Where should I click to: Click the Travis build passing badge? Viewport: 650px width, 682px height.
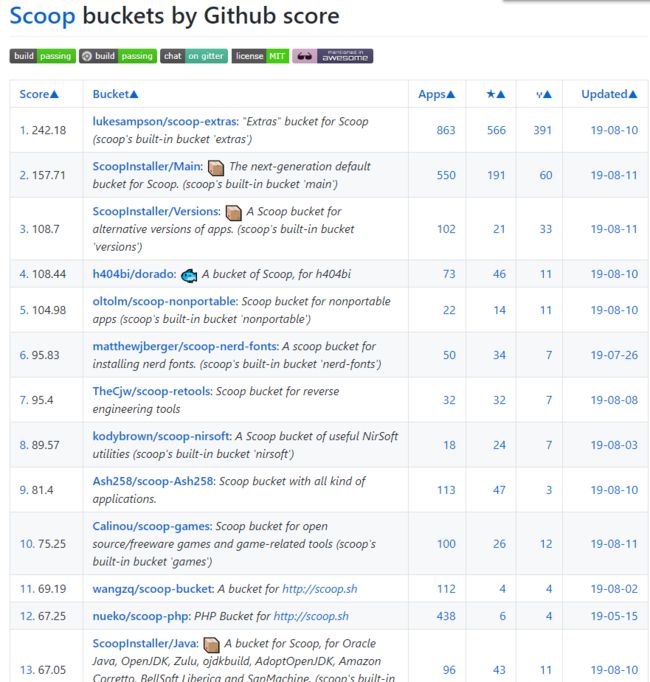coord(118,56)
